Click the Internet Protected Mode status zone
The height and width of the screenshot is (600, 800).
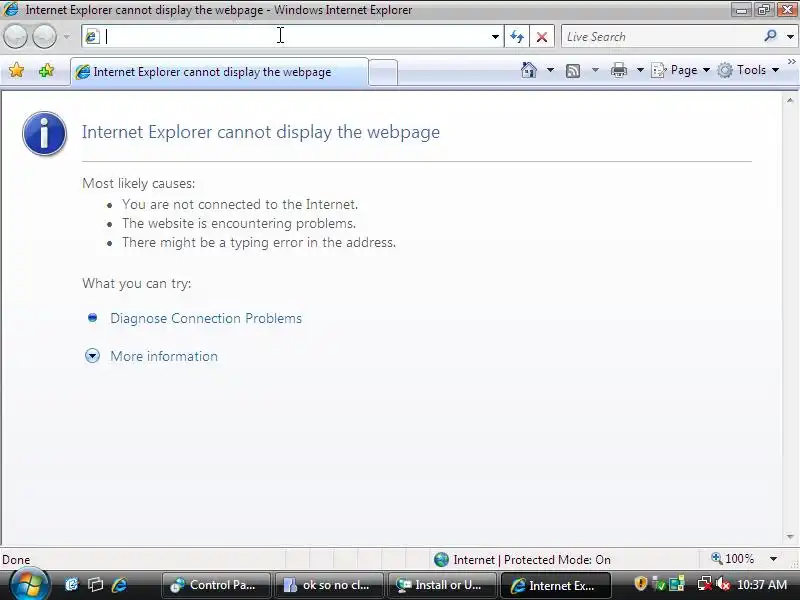(x=522, y=560)
